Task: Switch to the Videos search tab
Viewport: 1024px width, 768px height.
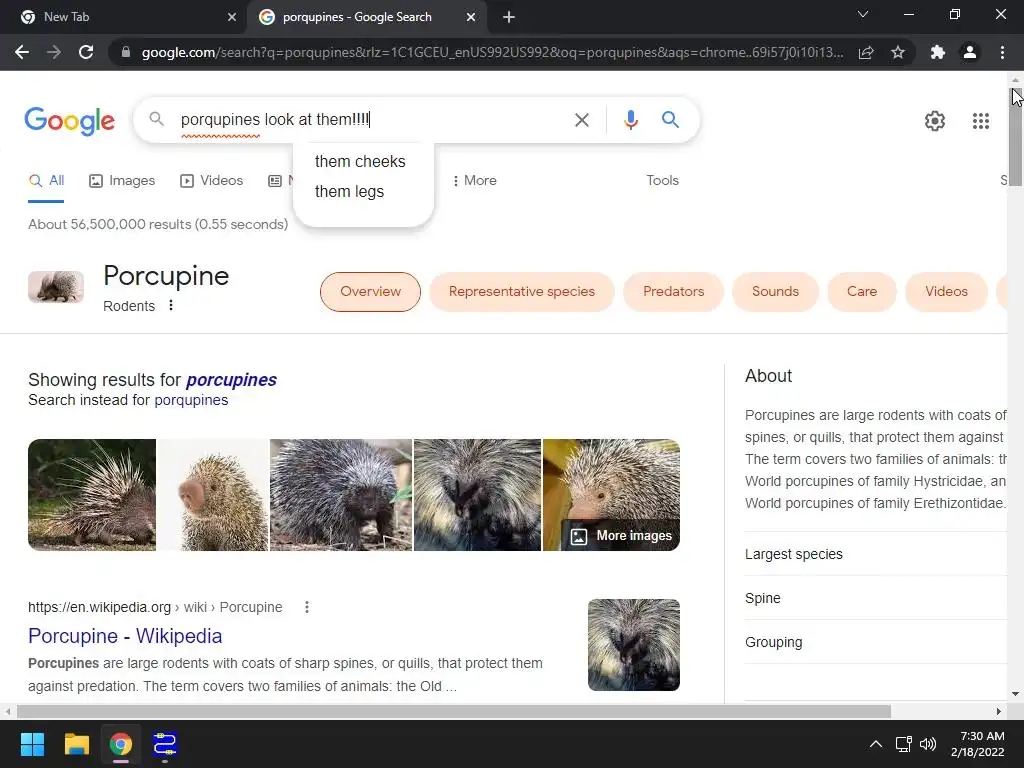Action: [x=212, y=180]
